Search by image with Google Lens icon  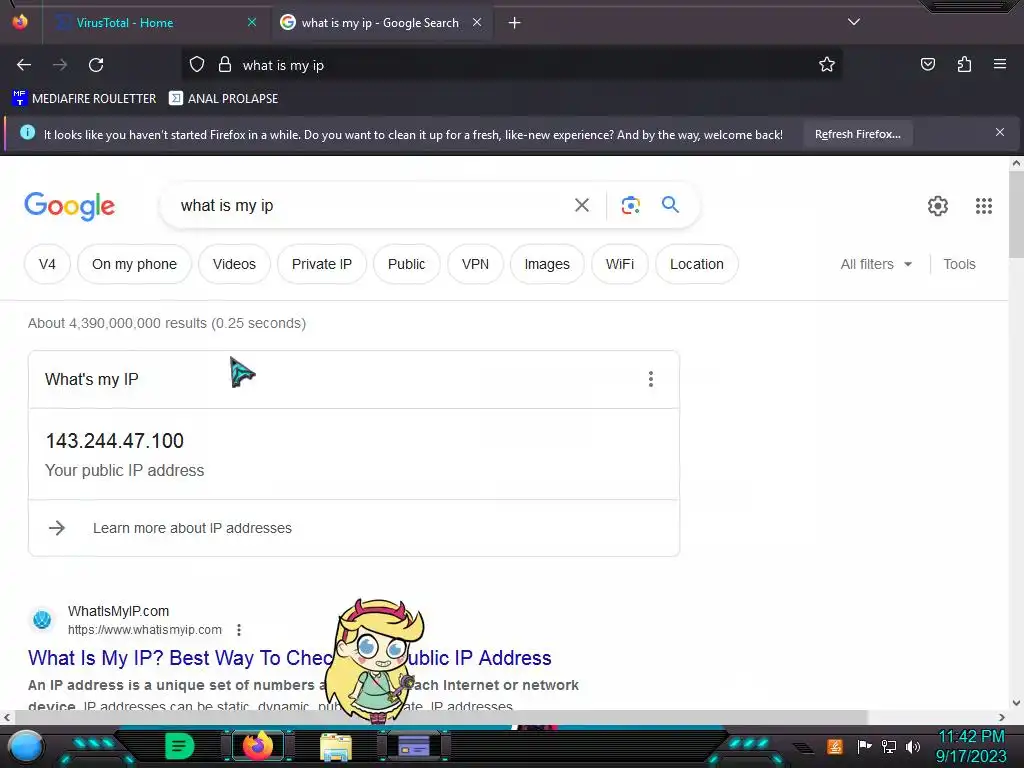[x=630, y=205]
